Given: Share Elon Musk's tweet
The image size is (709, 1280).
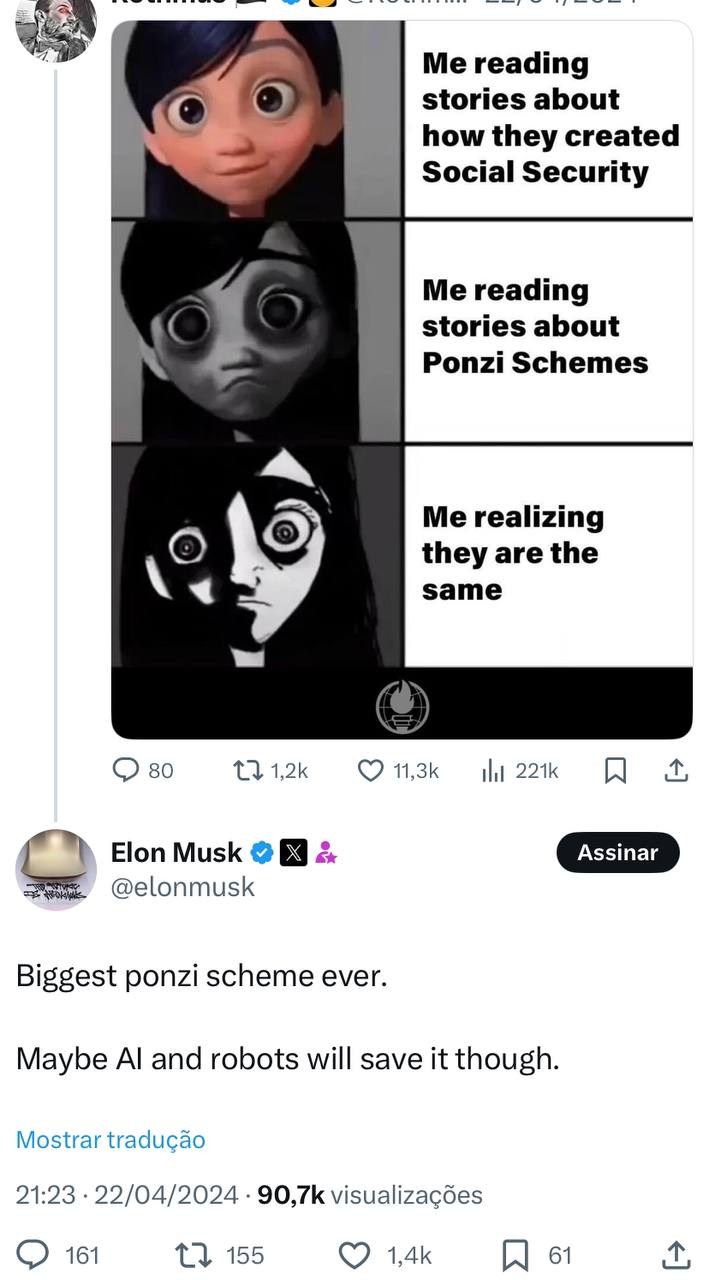Looking at the screenshot, I should 676,1255.
